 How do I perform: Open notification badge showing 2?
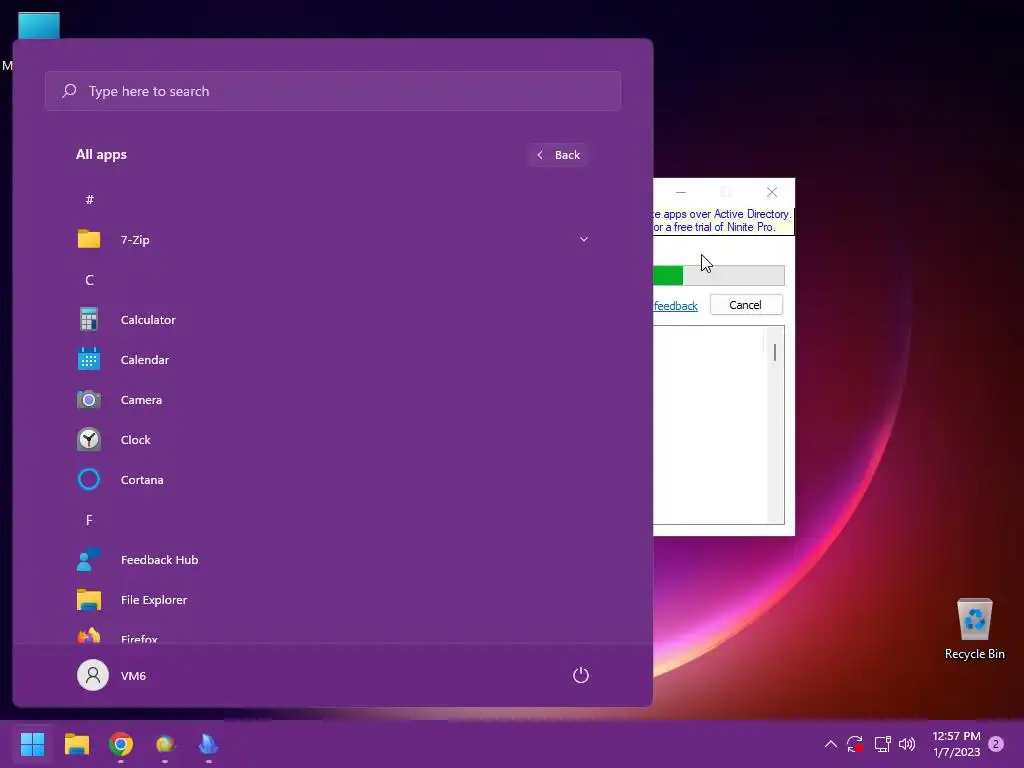(x=996, y=744)
